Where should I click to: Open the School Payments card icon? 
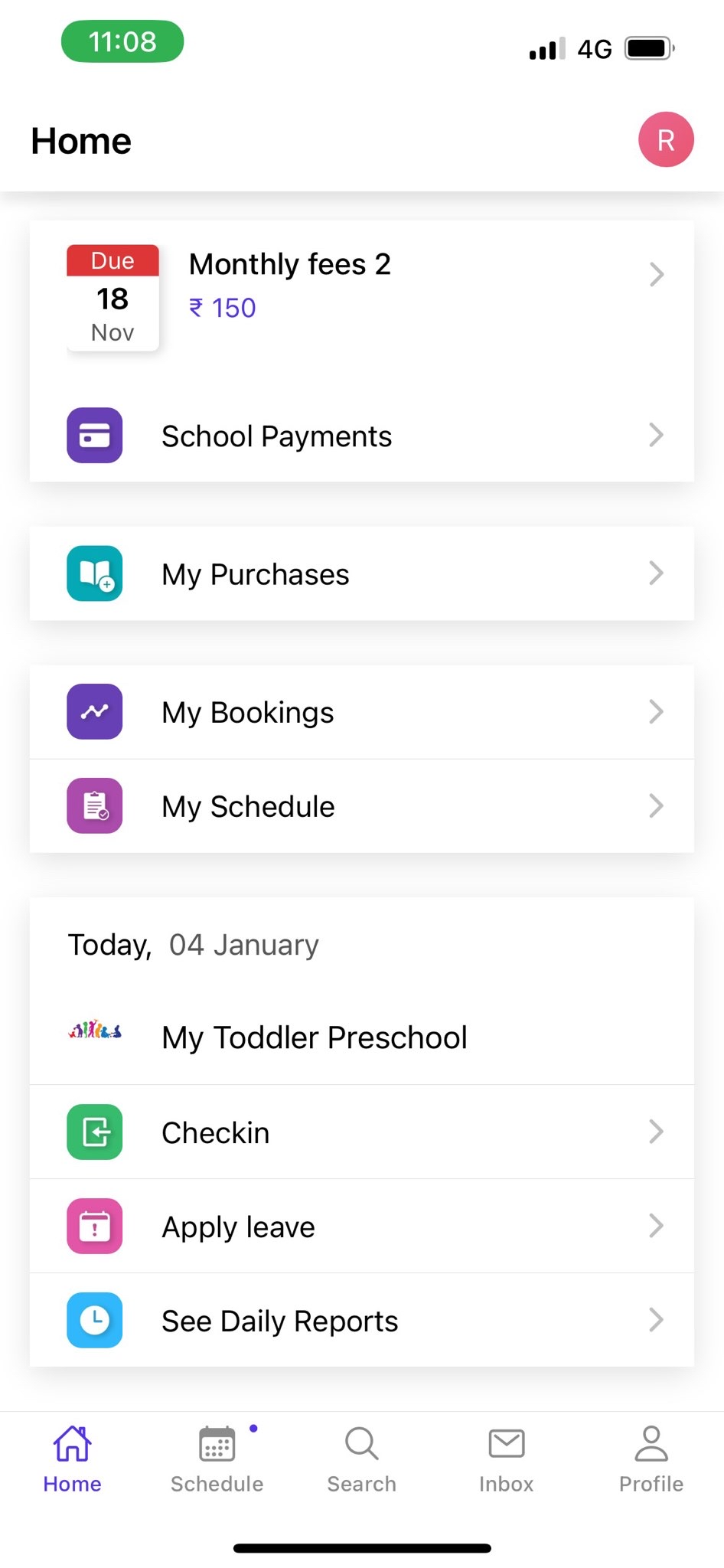[x=95, y=435]
